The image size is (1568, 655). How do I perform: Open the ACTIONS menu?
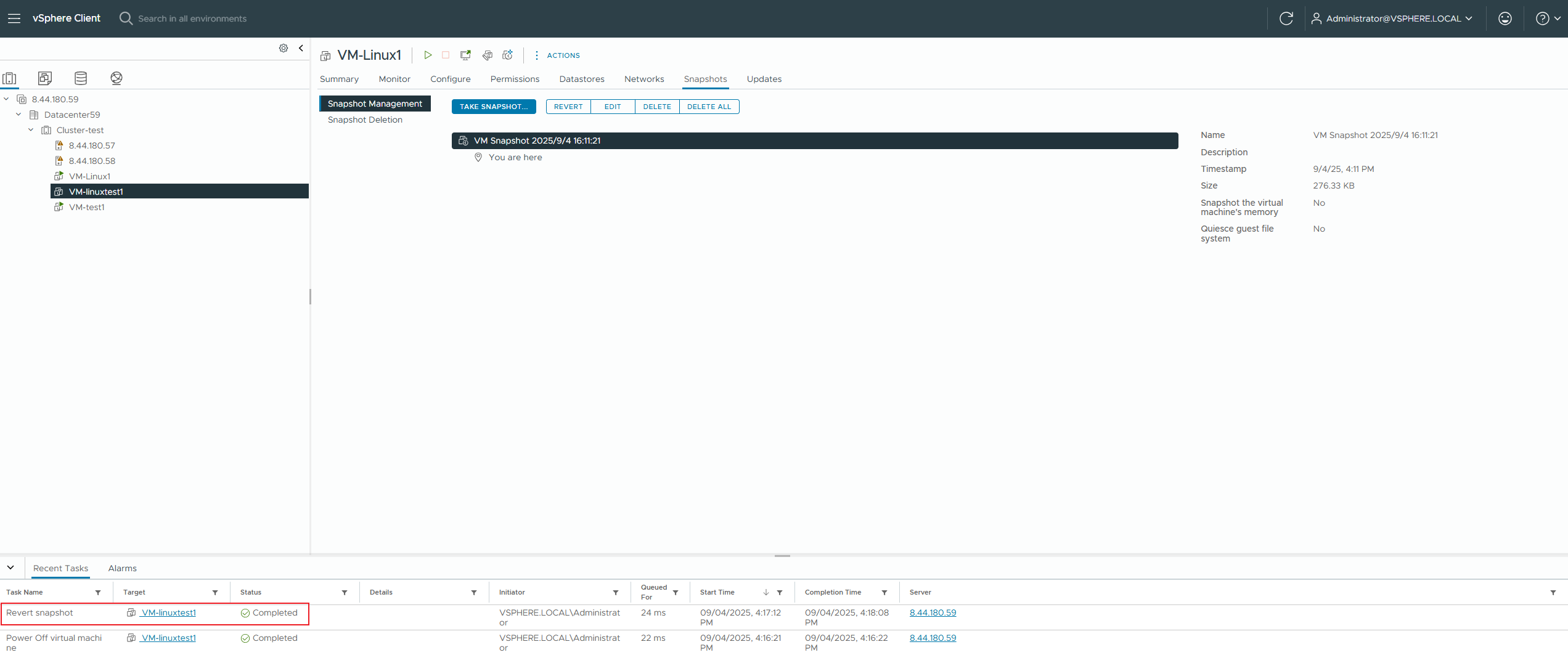pos(557,55)
